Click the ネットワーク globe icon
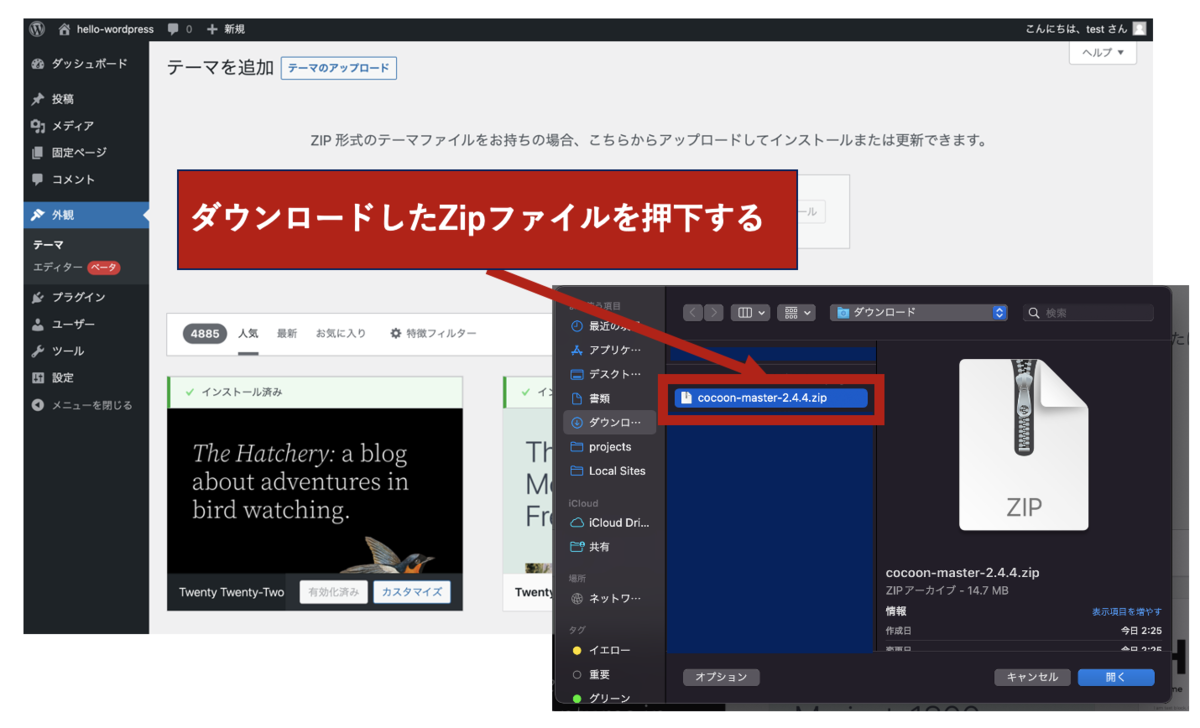This screenshot has height=728, width=1200. click(576, 598)
